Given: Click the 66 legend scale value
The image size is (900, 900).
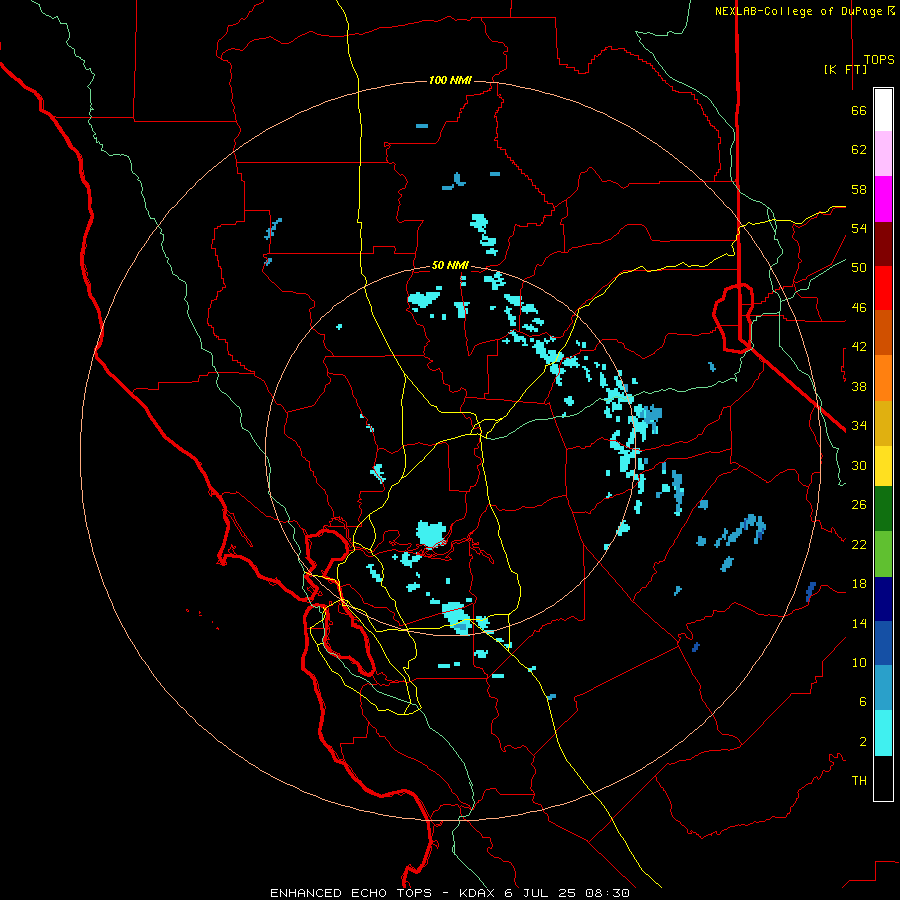Looking at the screenshot, I should 859,110.
